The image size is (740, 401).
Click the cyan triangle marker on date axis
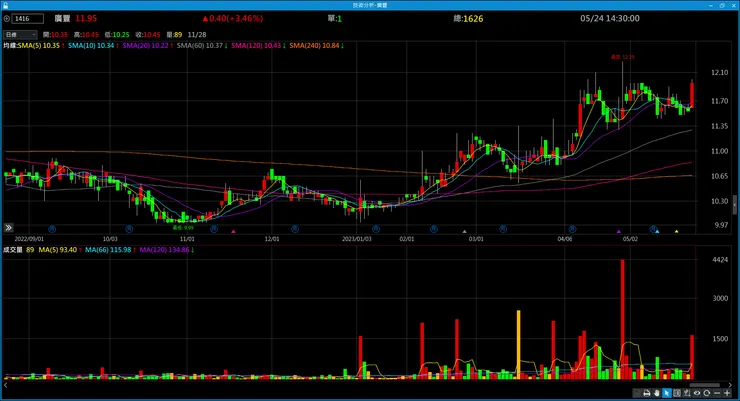[657, 231]
